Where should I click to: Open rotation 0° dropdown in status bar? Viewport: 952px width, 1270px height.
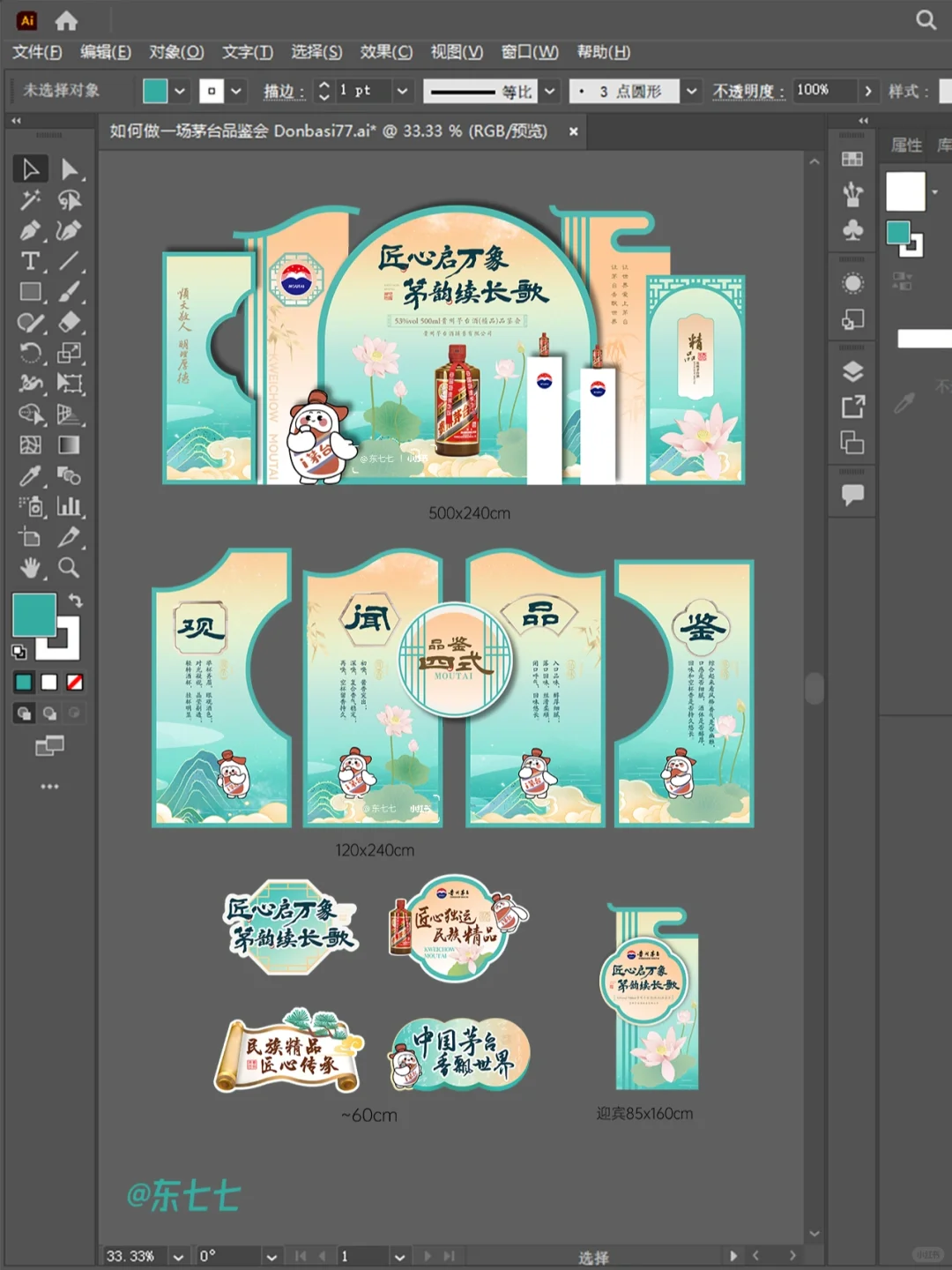(271, 1257)
